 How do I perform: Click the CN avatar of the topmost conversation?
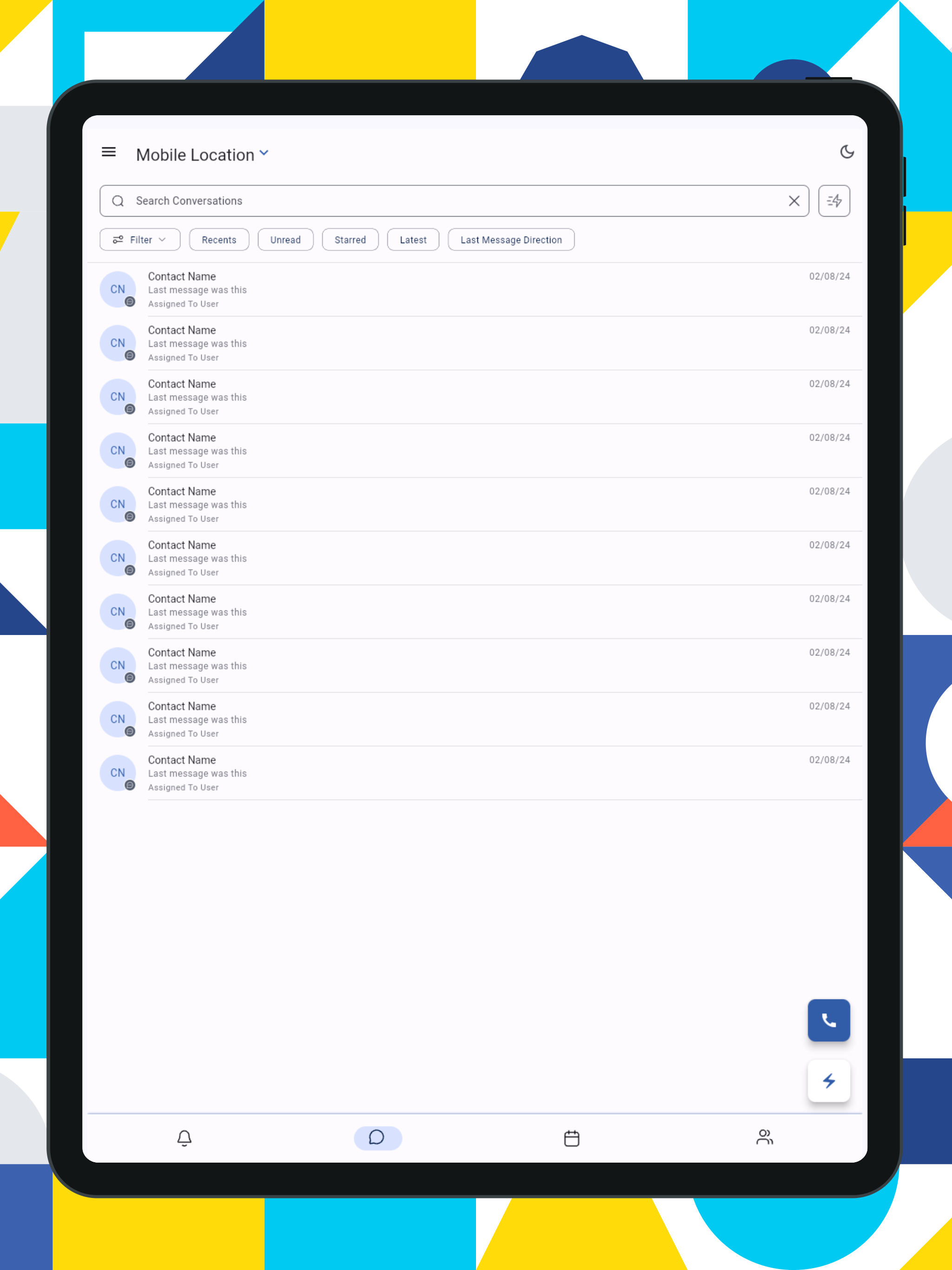click(x=118, y=289)
